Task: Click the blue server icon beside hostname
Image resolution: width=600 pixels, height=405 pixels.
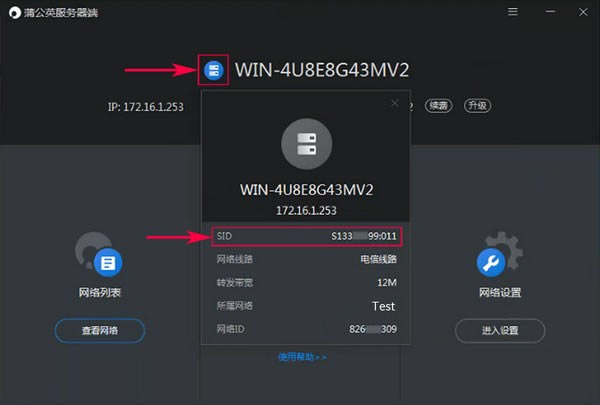Action: (x=213, y=70)
